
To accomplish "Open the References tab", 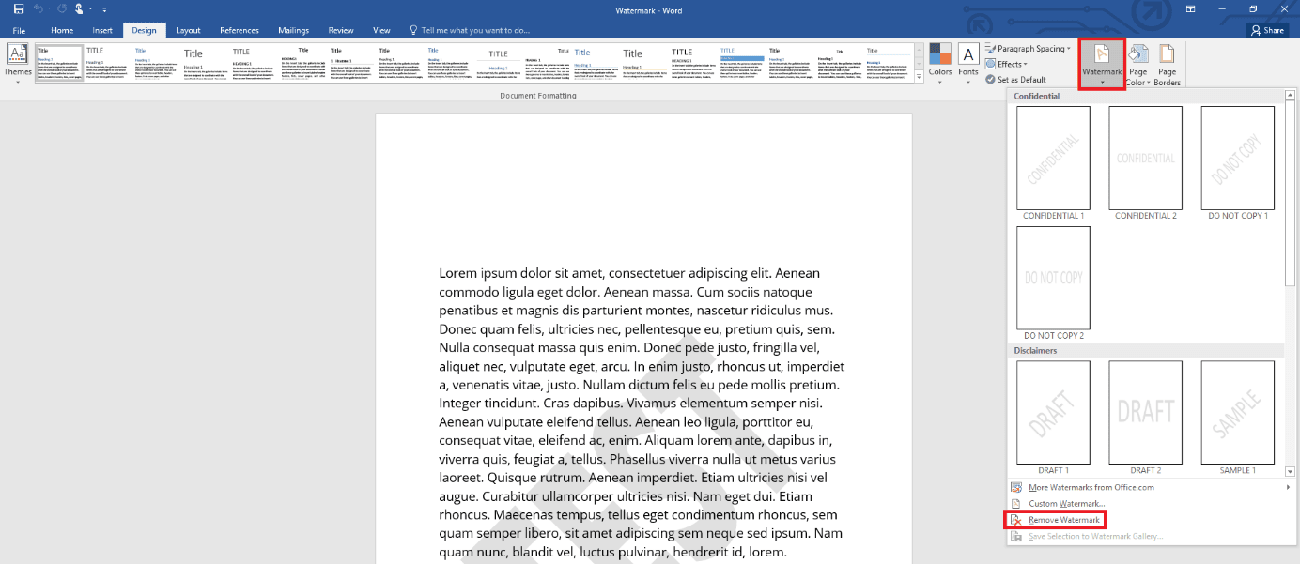I will click(239, 31).
